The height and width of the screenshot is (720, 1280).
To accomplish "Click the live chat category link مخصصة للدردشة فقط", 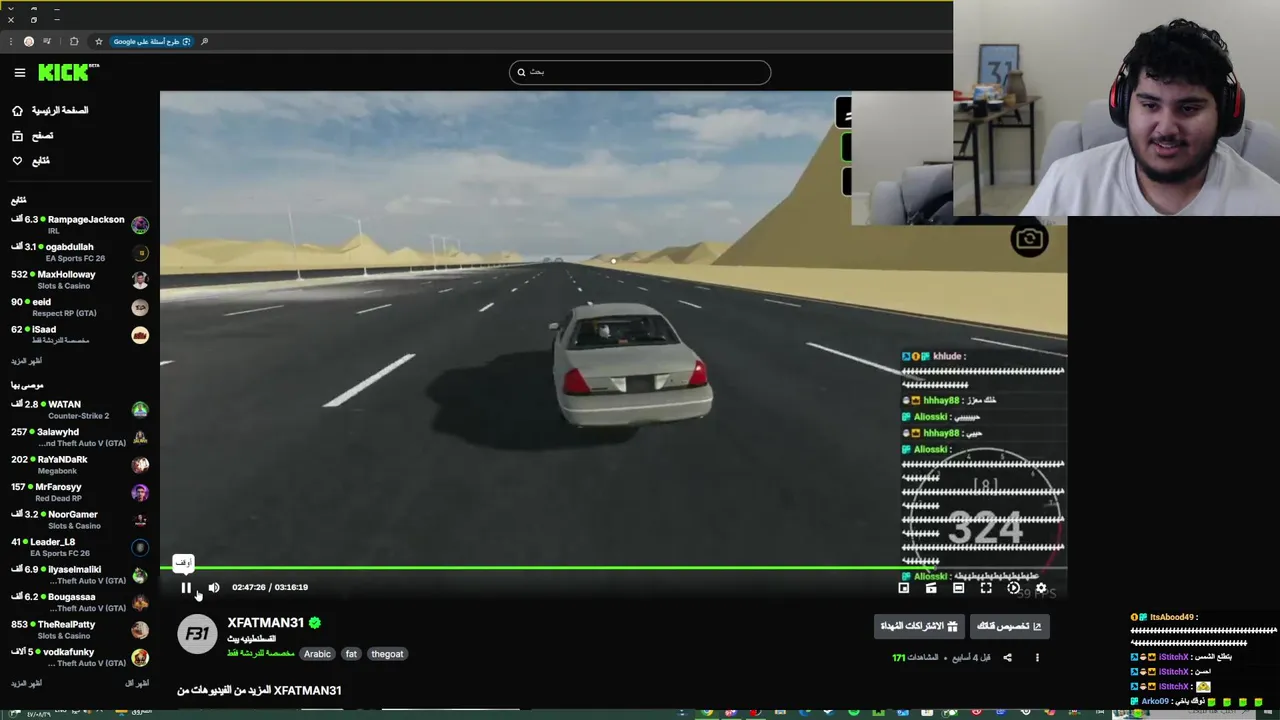I will pos(260,653).
